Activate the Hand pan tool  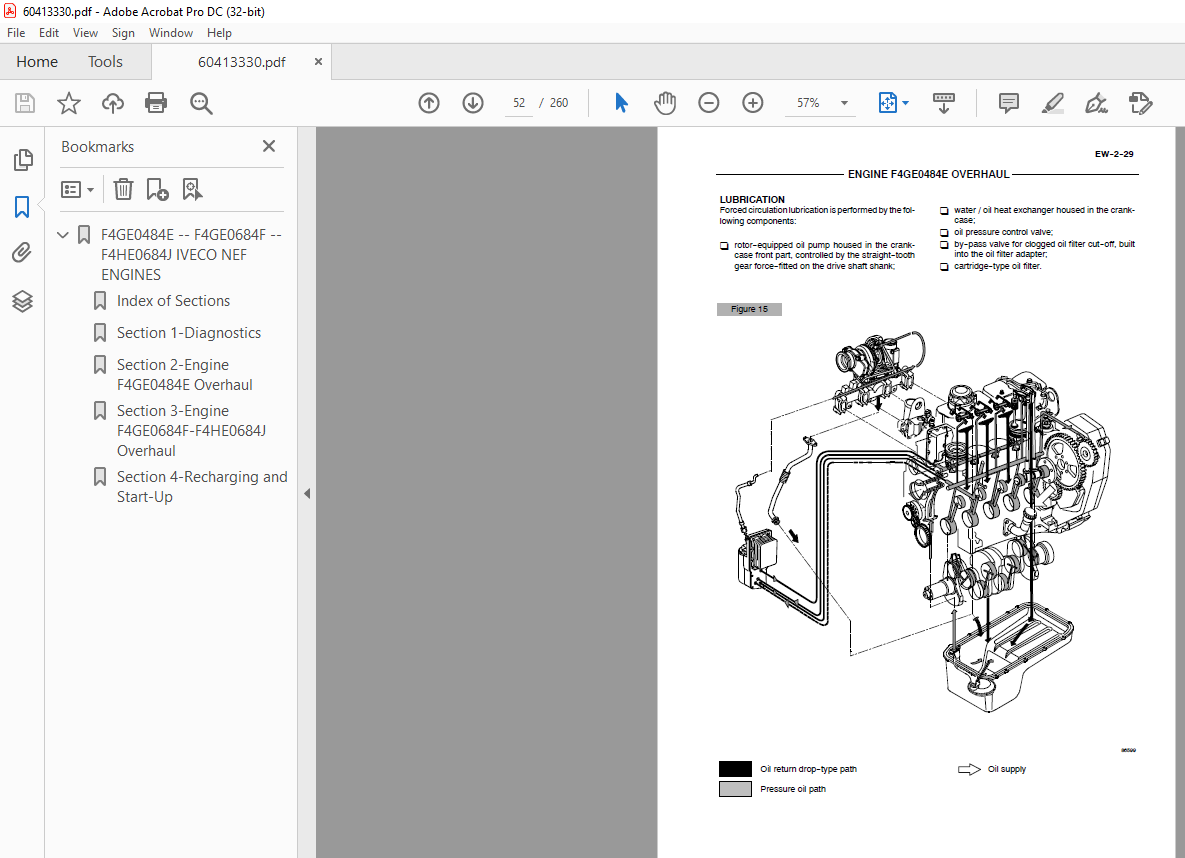[x=665, y=103]
